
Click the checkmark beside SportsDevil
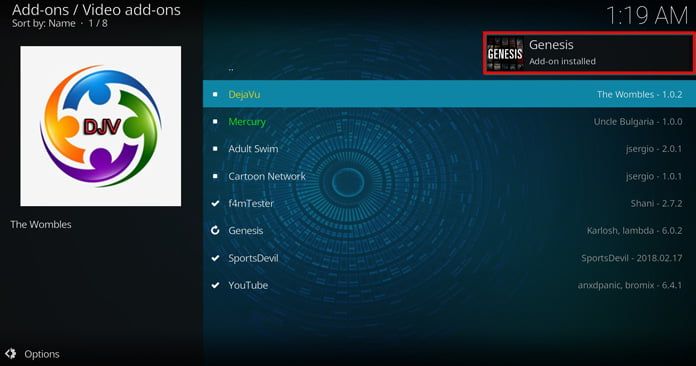[215, 258]
